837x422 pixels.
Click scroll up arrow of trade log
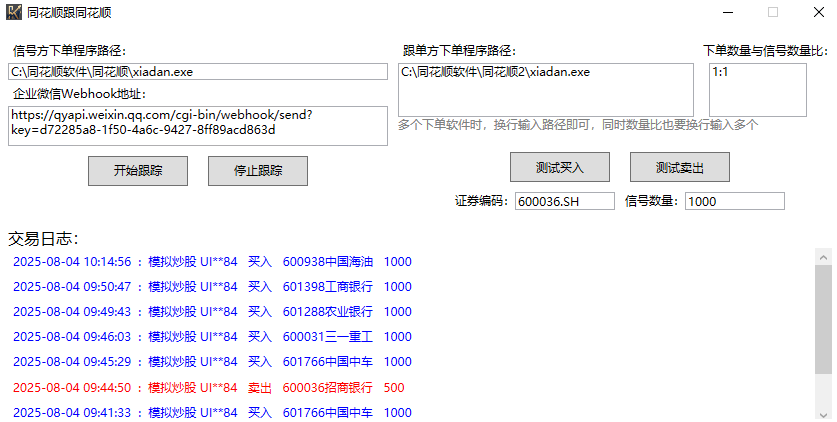(x=823, y=257)
